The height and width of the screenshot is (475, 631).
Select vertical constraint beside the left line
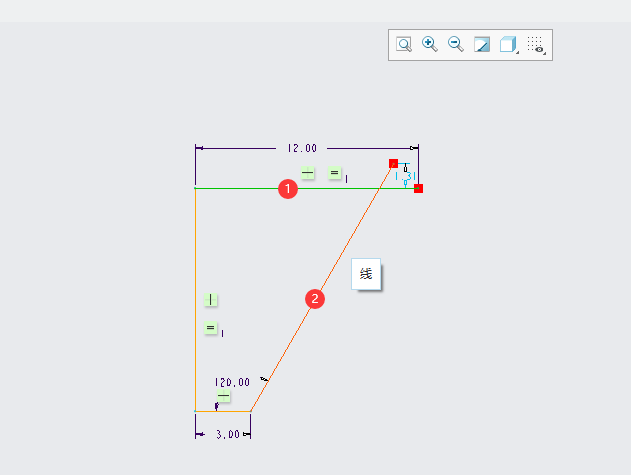210,300
